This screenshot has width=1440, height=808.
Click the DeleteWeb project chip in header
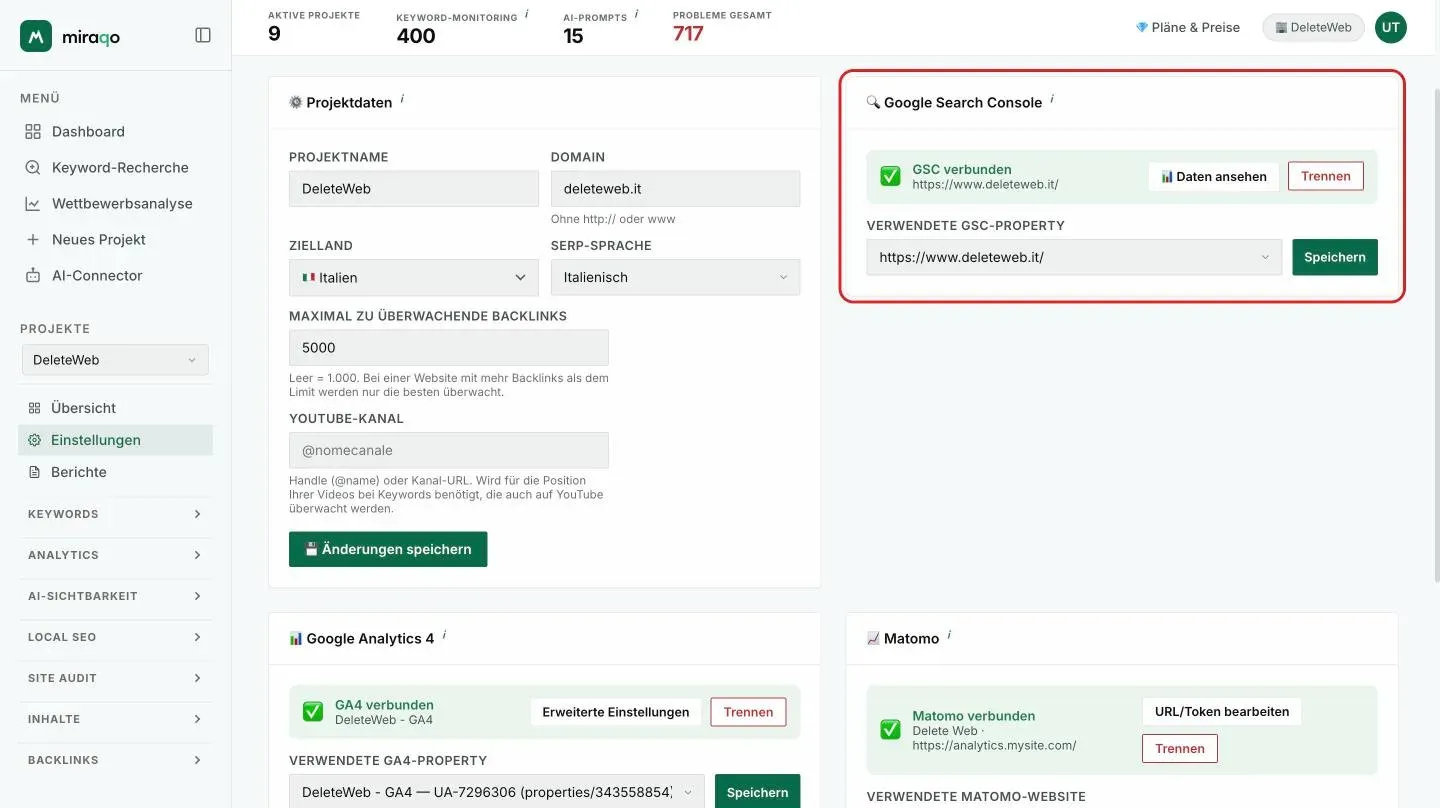[x=1313, y=27]
